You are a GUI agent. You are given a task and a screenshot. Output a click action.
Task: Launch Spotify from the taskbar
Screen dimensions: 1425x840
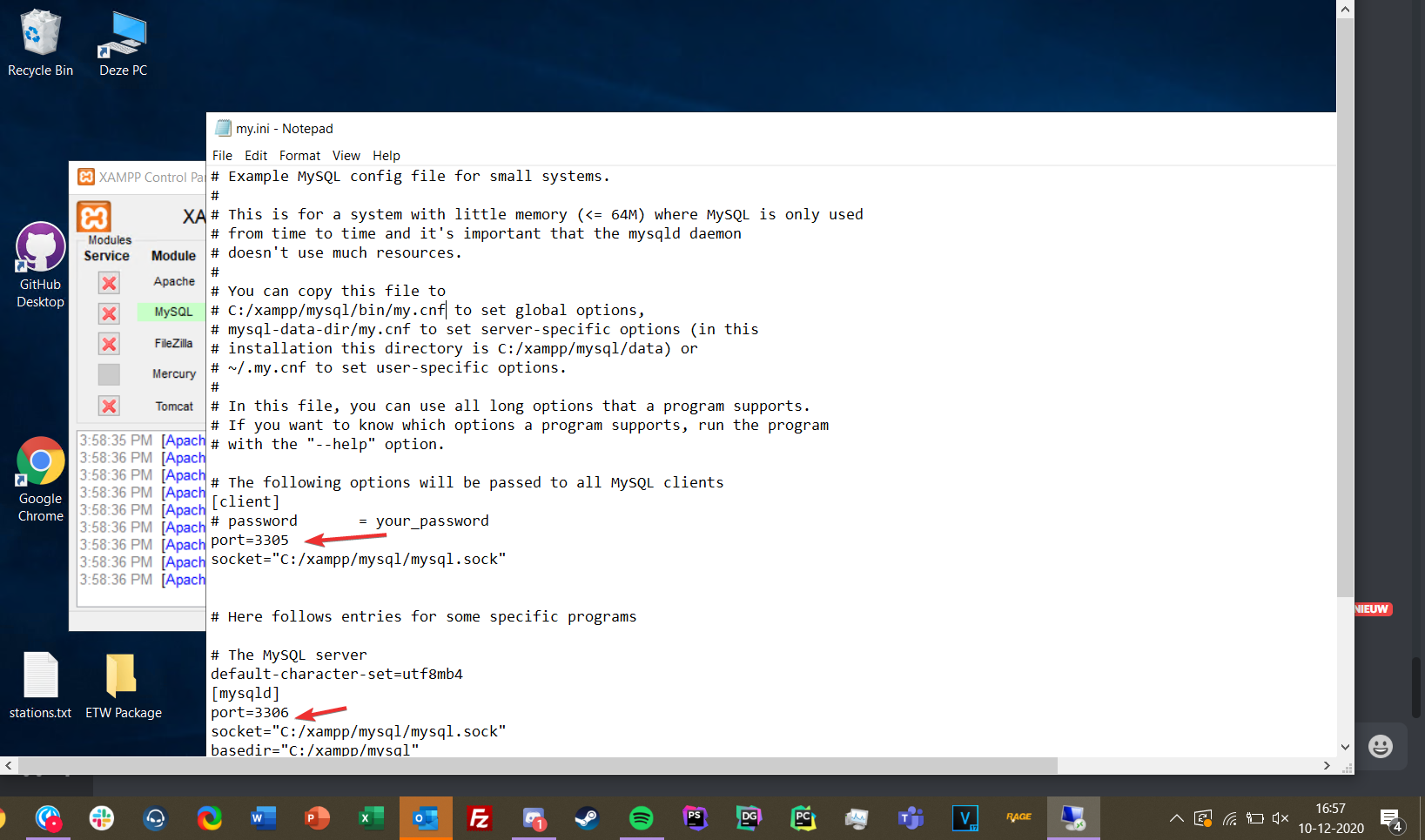(641, 818)
